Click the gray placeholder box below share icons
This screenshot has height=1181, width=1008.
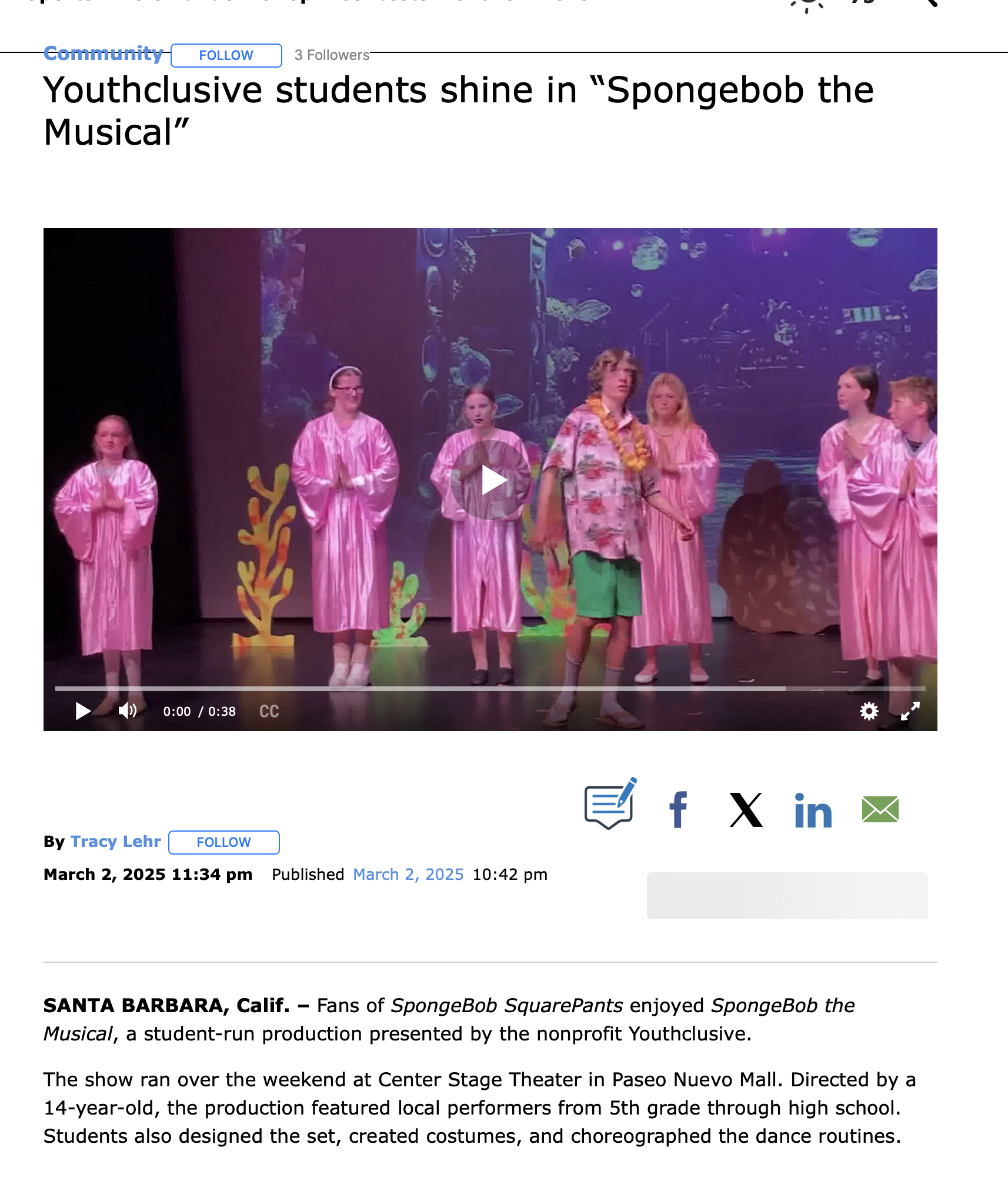[787, 895]
